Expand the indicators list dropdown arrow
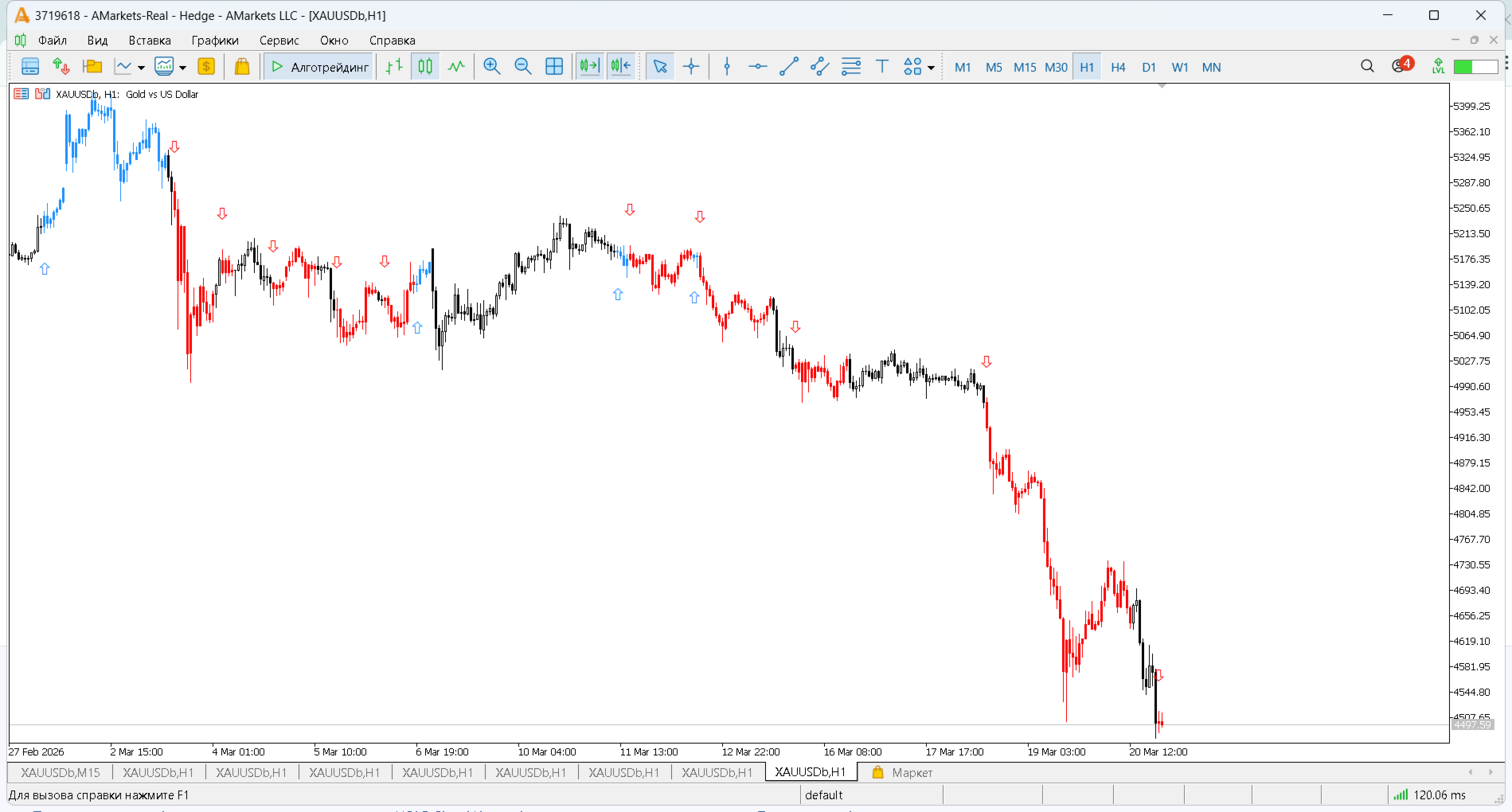 point(182,68)
